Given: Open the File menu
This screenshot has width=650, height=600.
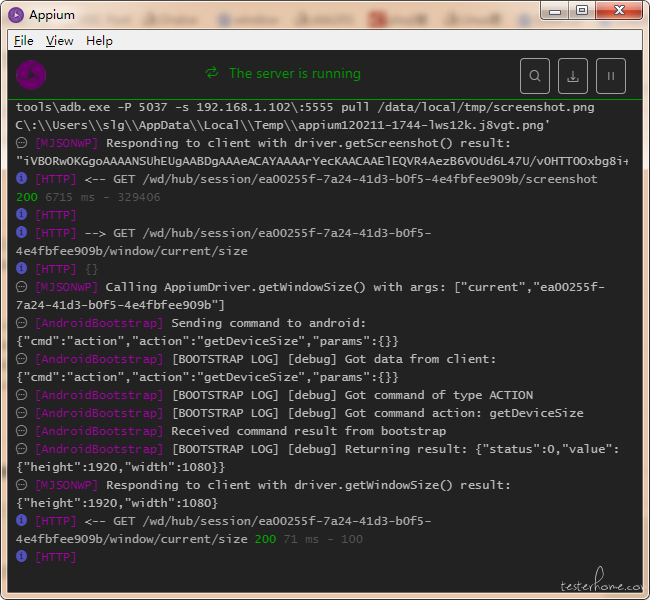Looking at the screenshot, I should tap(24, 41).
